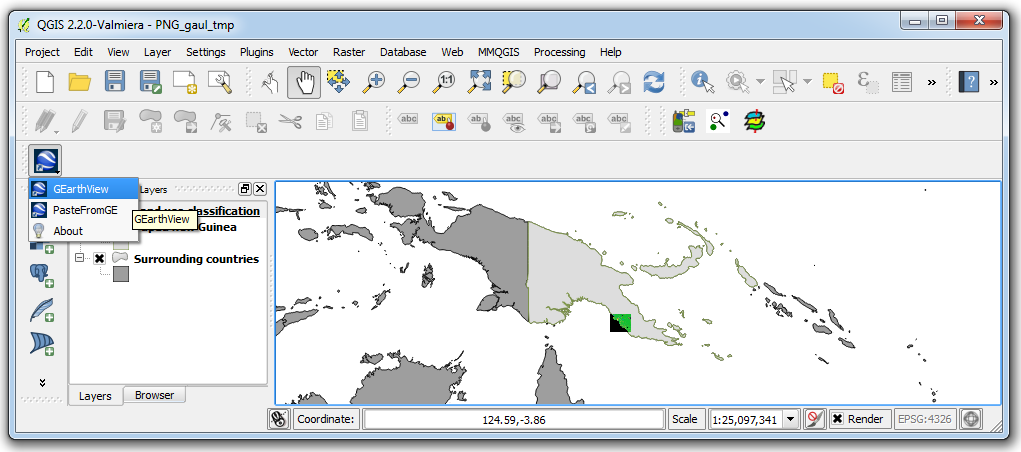
Task: Click the Coordinate input field
Action: click(x=514, y=419)
